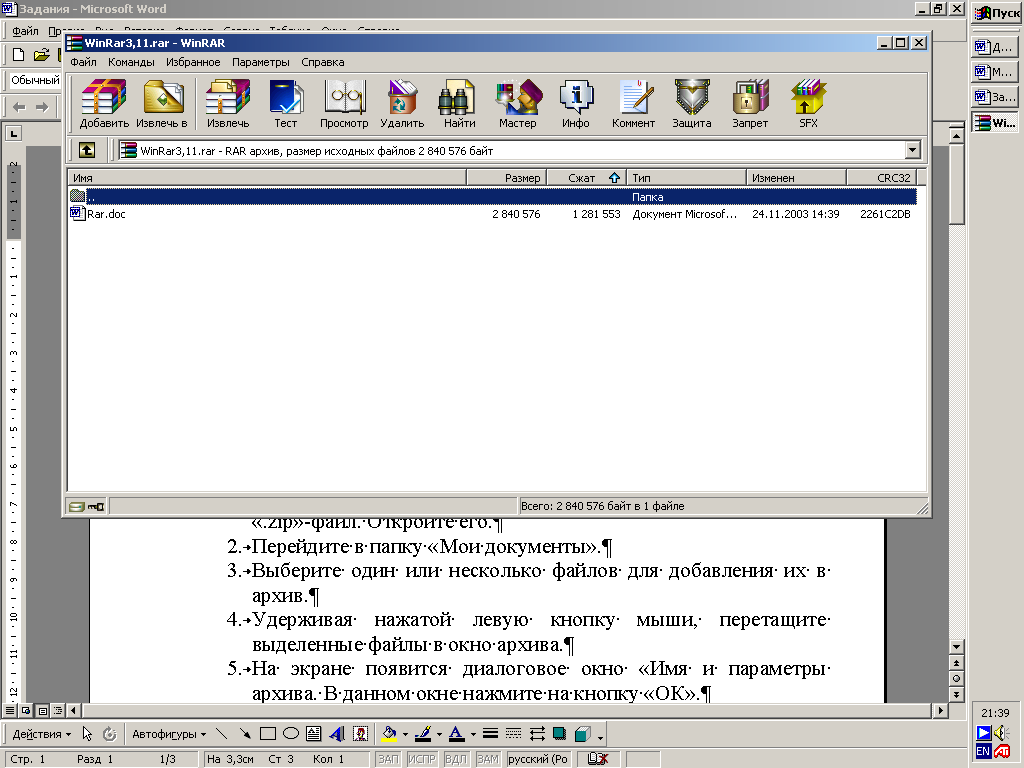Click the key password icon in WinRAR status bar
The height and width of the screenshot is (768, 1024).
[x=96, y=506]
